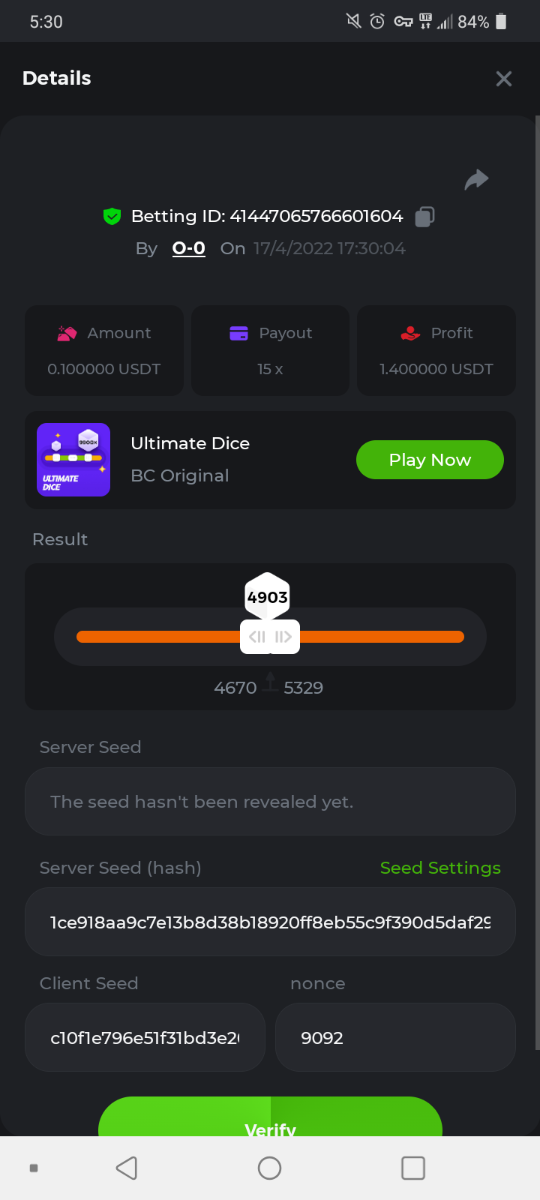Tap the Ultimate Dice game thumbnail
Viewport: 540px width, 1200px height.
pyautogui.click(x=74, y=460)
